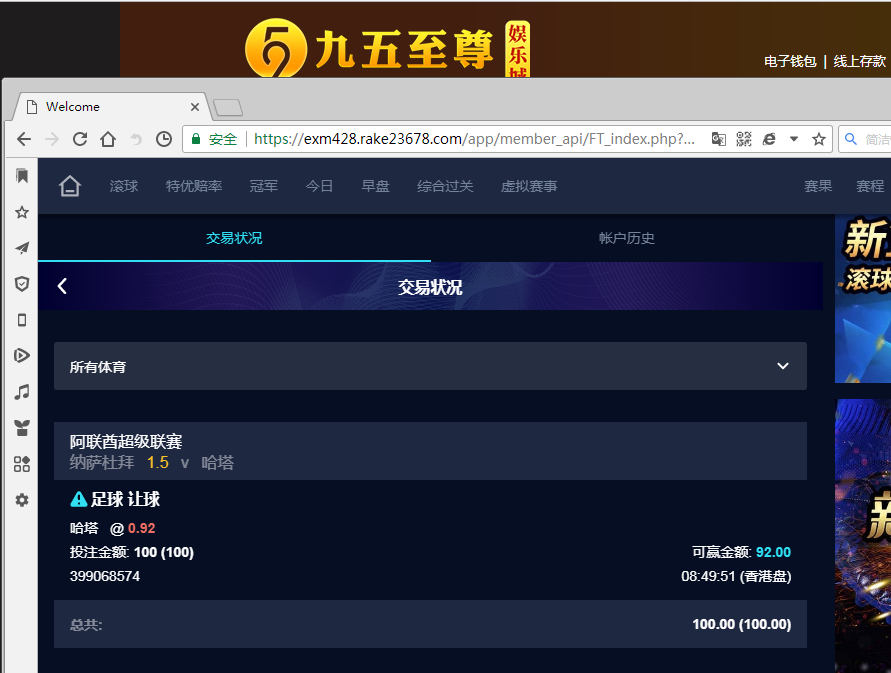The height and width of the screenshot is (673, 891).
Task: Open the 赛程 schedule link
Action: pyautogui.click(x=871, y=186)
